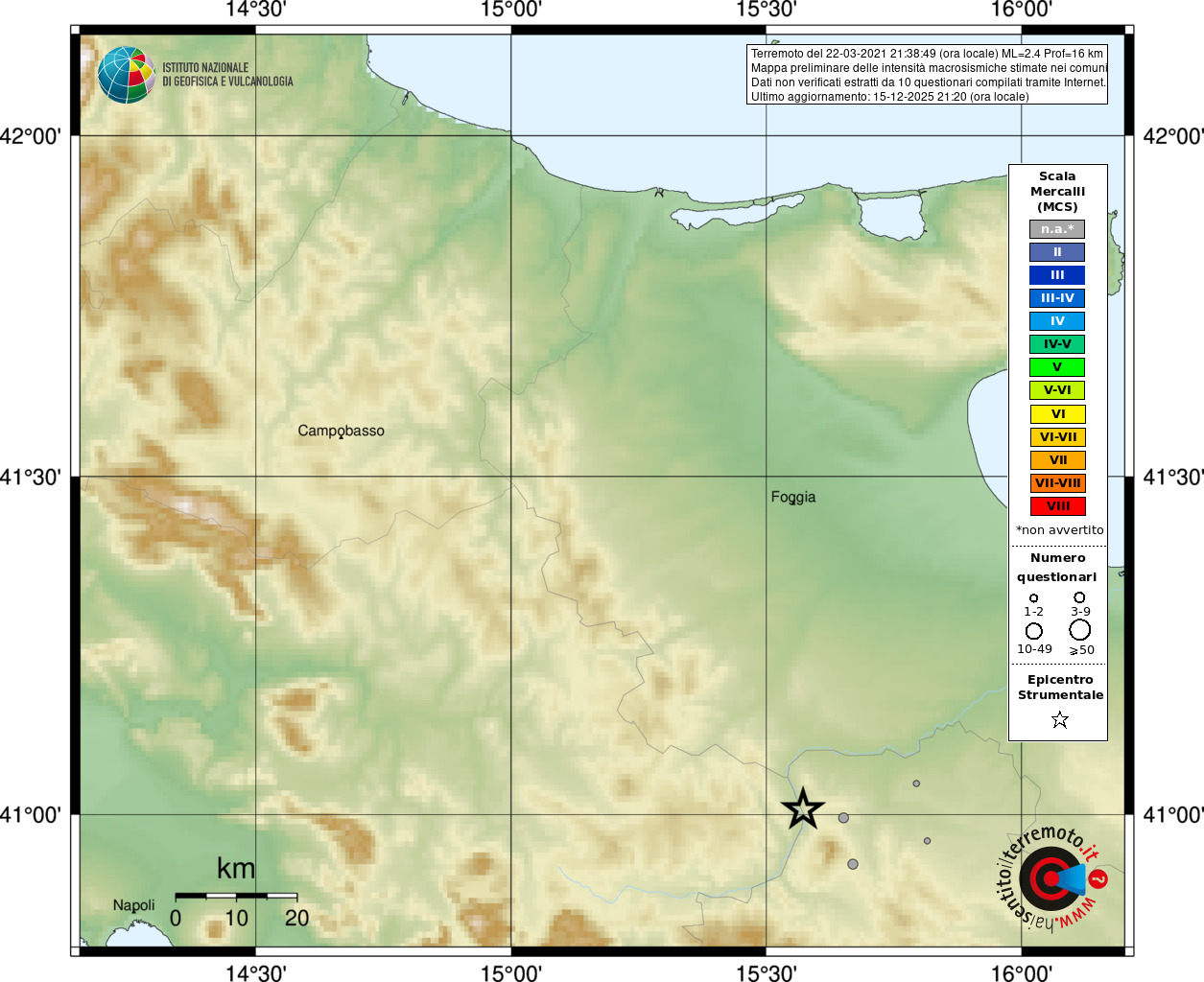
Task: Click the n.a.* gray legend swatch
Action: click(1057, 229)
